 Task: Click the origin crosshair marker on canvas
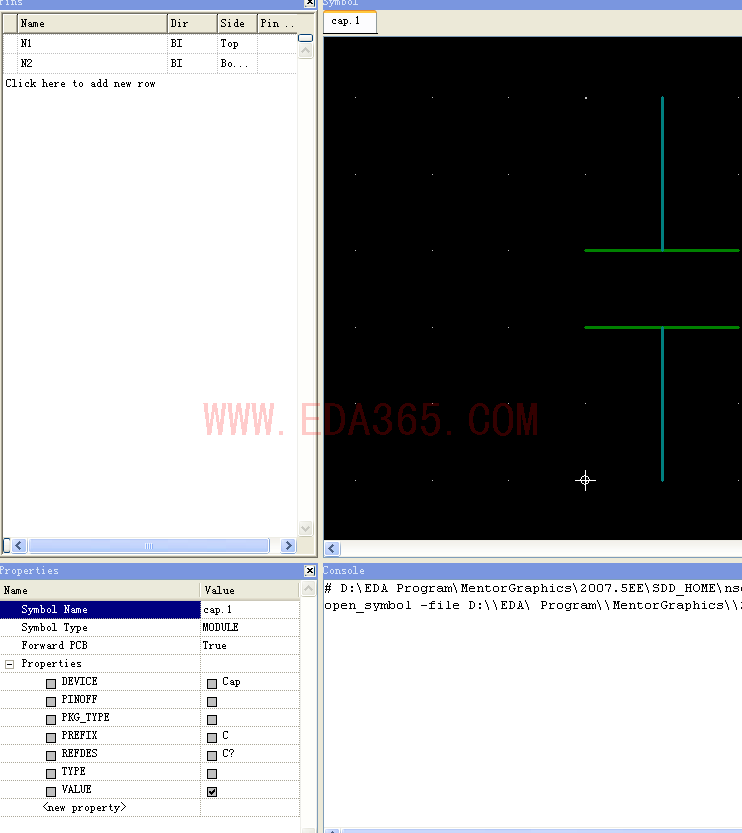[585, 480]
